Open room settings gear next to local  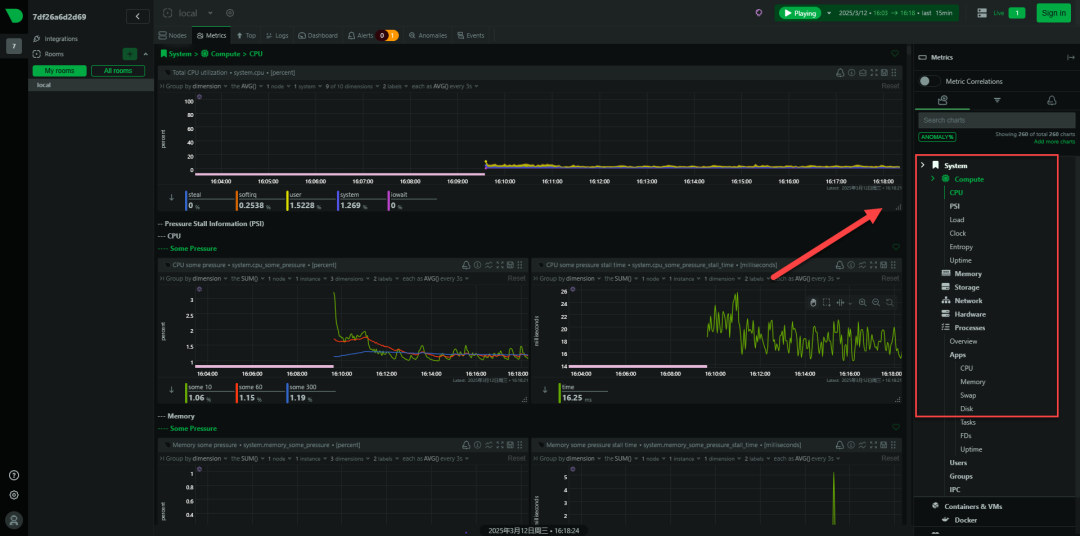230,13
